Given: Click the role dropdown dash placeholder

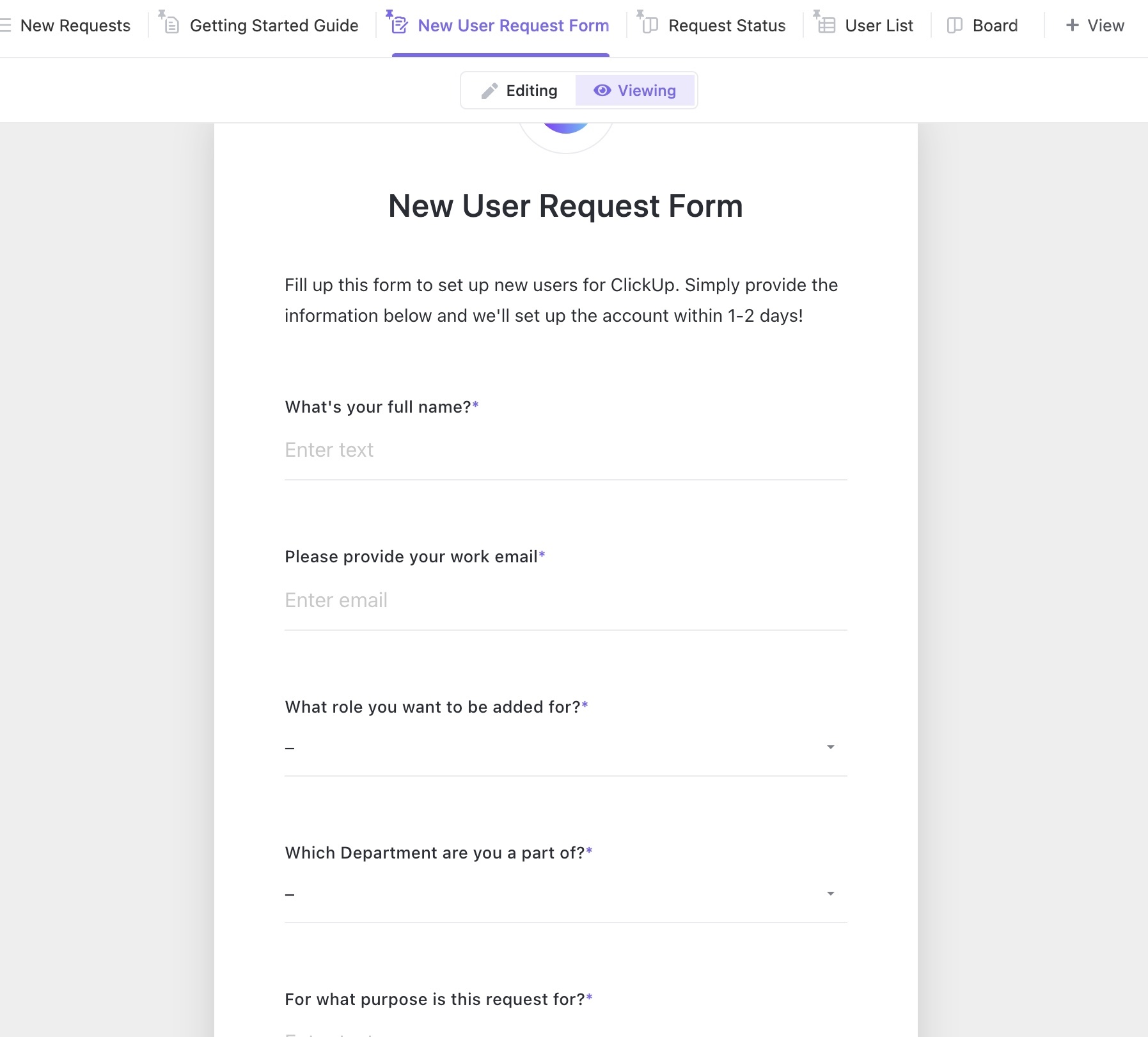Looking at the screenshot, I should pyautogui.click(x=290, y=748).
